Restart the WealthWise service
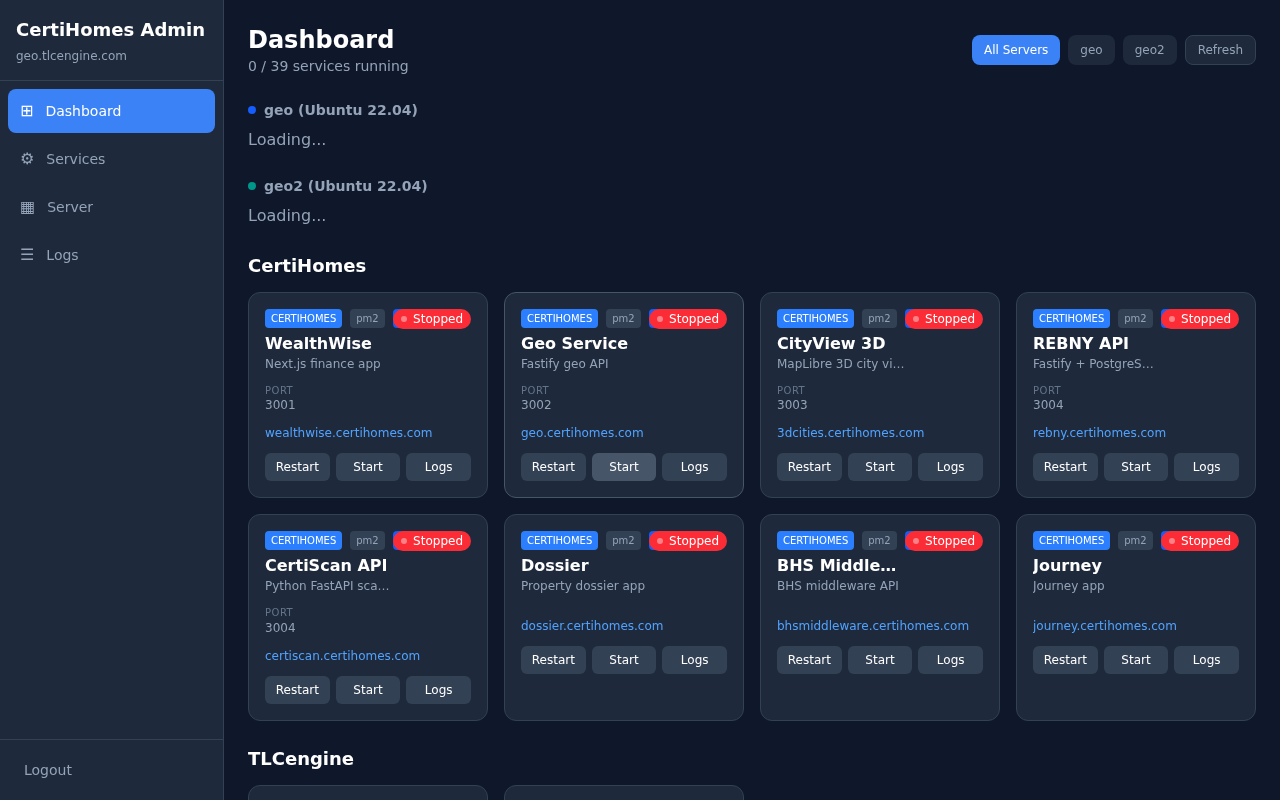Viewport: 1280px width, 800px height. tap(297, 466)
